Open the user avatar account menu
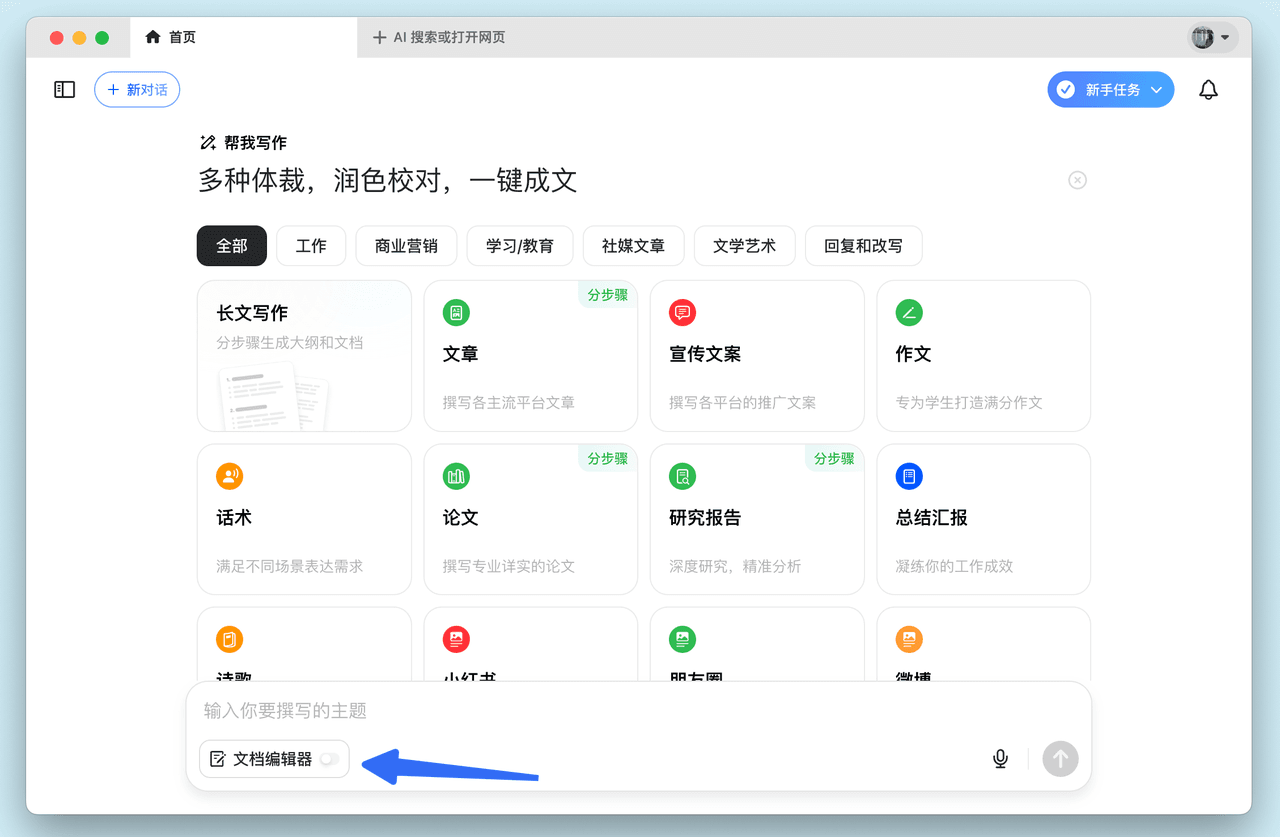Viewport: 1280px width, 837px height. 1212,38
